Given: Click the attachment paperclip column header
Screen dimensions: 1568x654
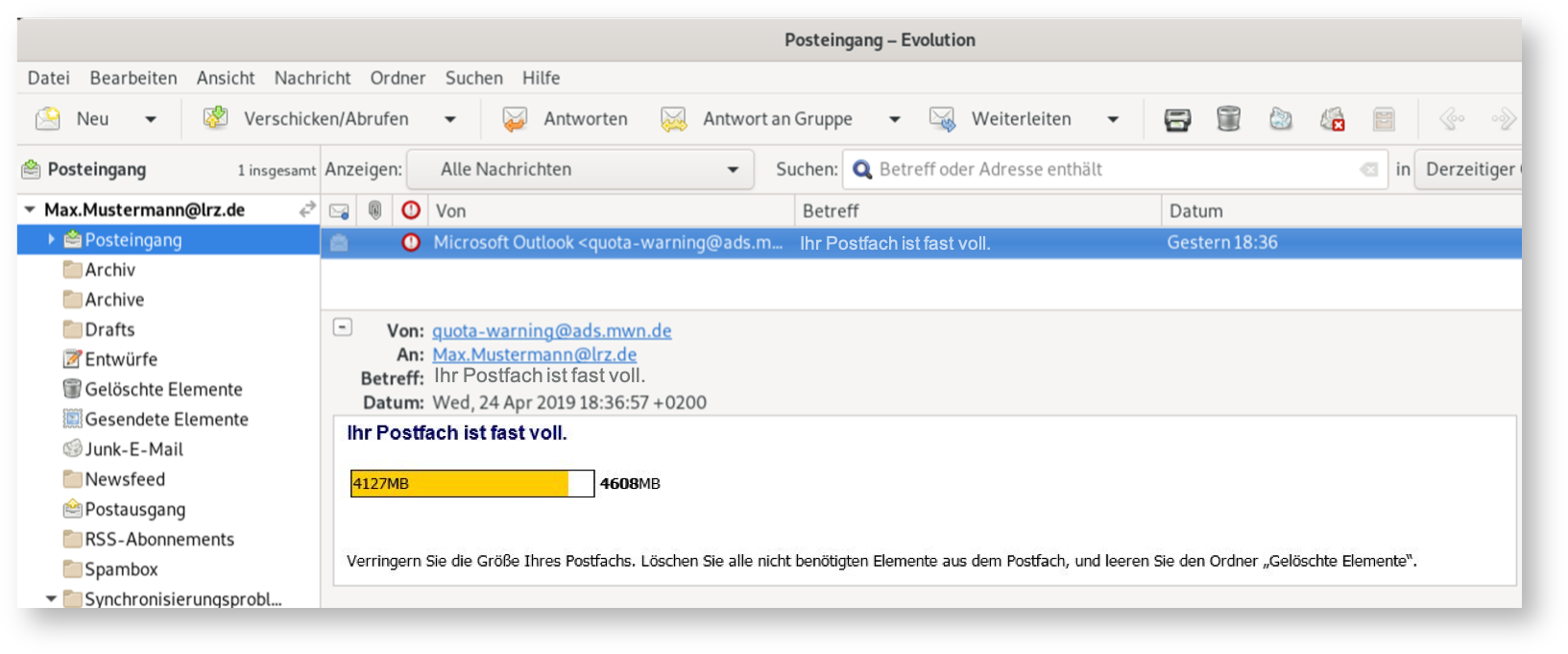Looking at the screenshot, I should point(374,210).
